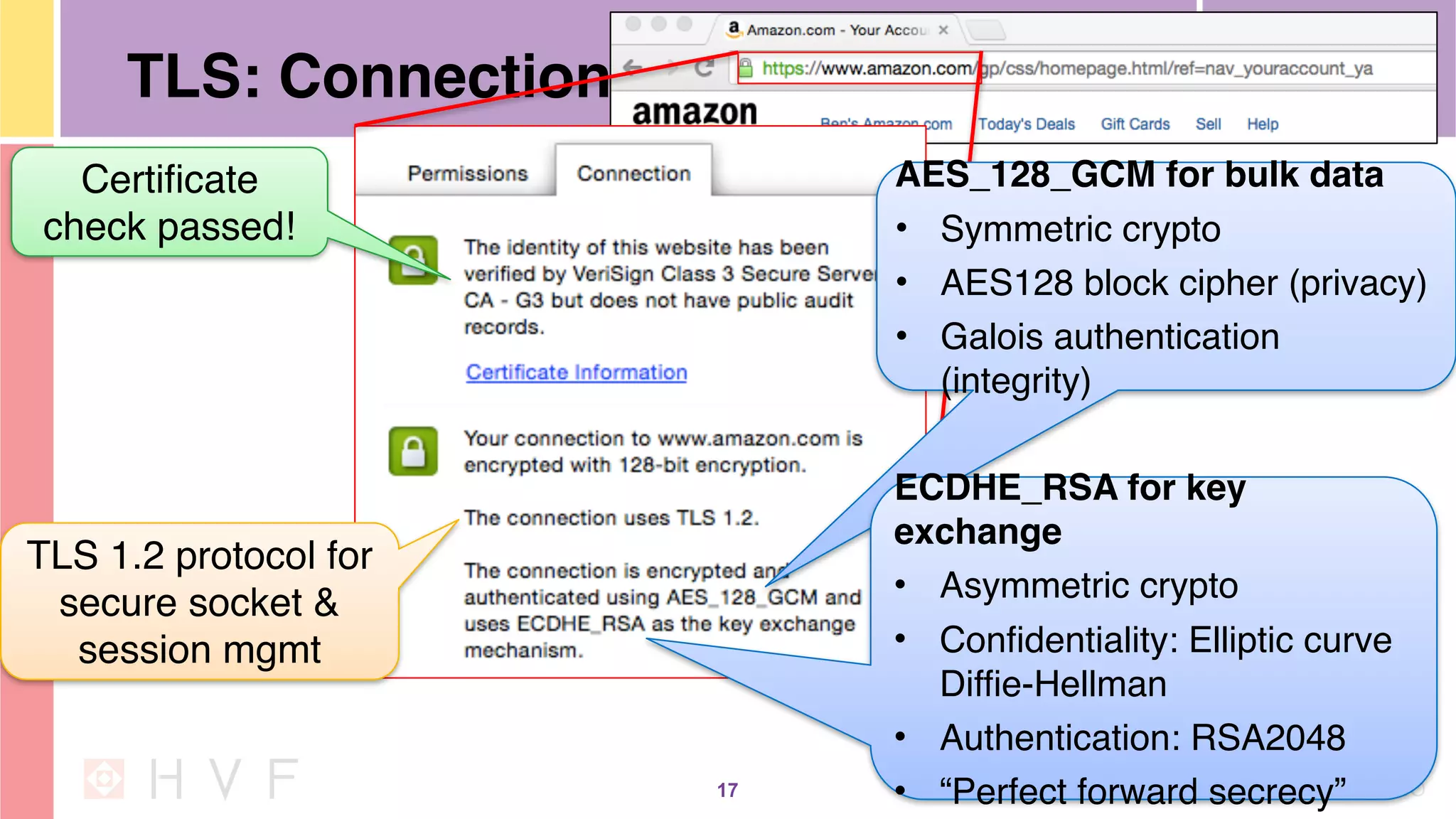
Task: Click the 'AES_128_GCM for bulk data' heading
Action: click(x=1139, y=175)
